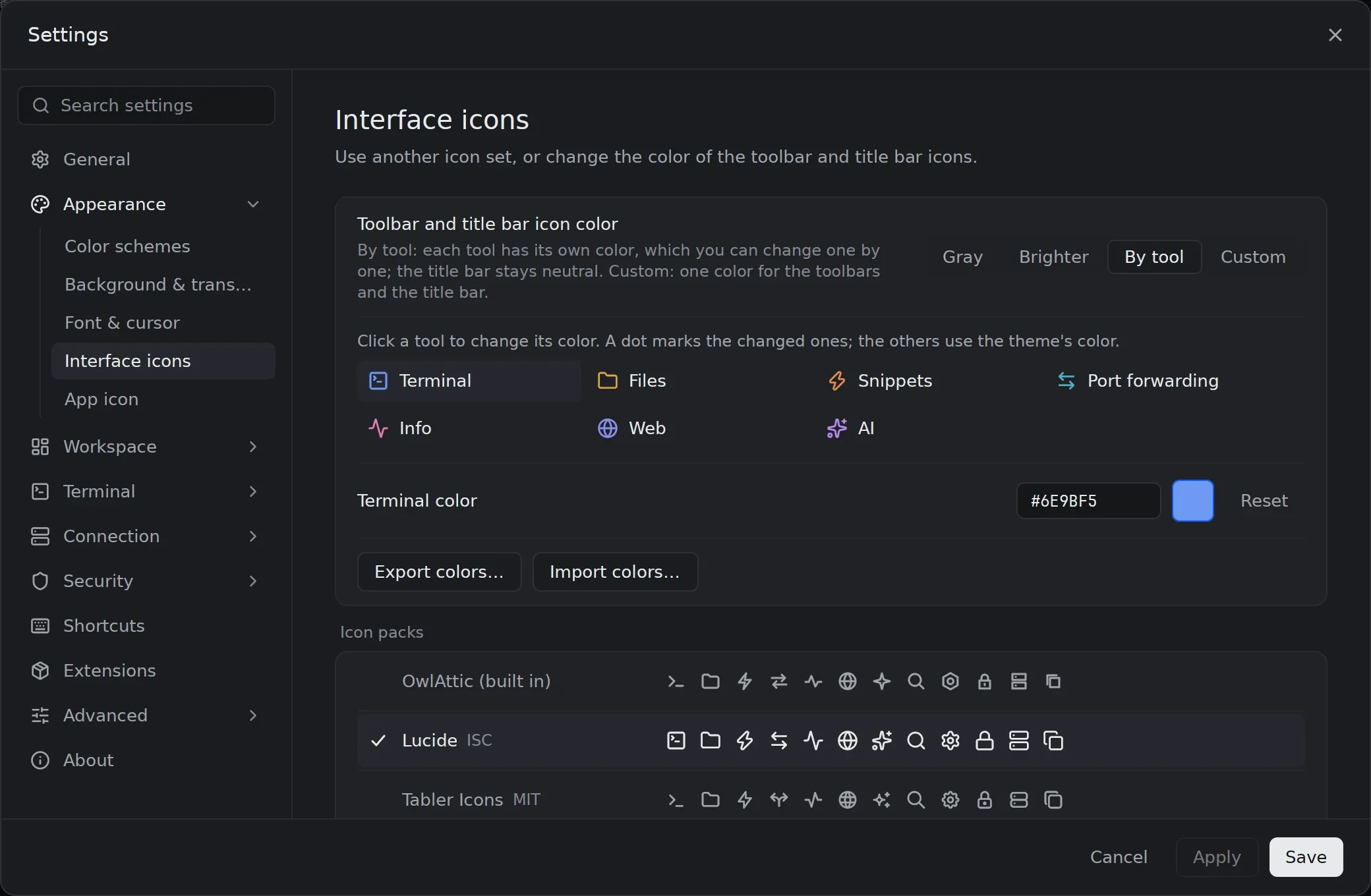Click the Workspace grid icon
This screenshot has height=896, width=1371.
click(x=40, y=447)
